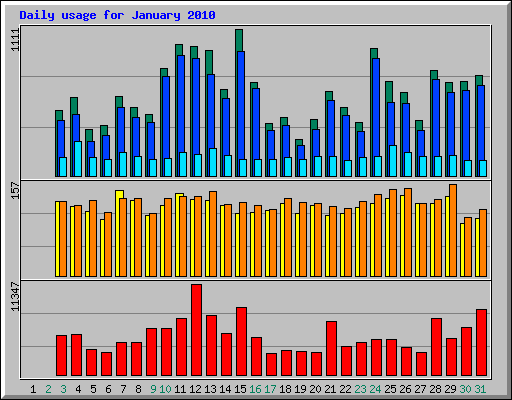Image resolution: width=512 pixels, height=400 pixels.
Task: Click day label 20 on the x-axis
Action: coord(315,389)
